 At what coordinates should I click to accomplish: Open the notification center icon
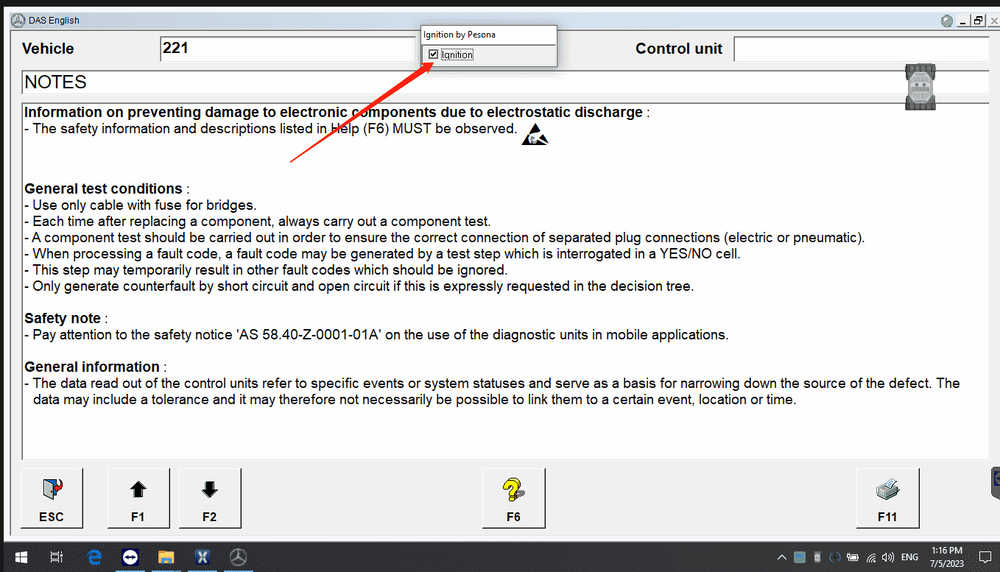click(985, 557)
